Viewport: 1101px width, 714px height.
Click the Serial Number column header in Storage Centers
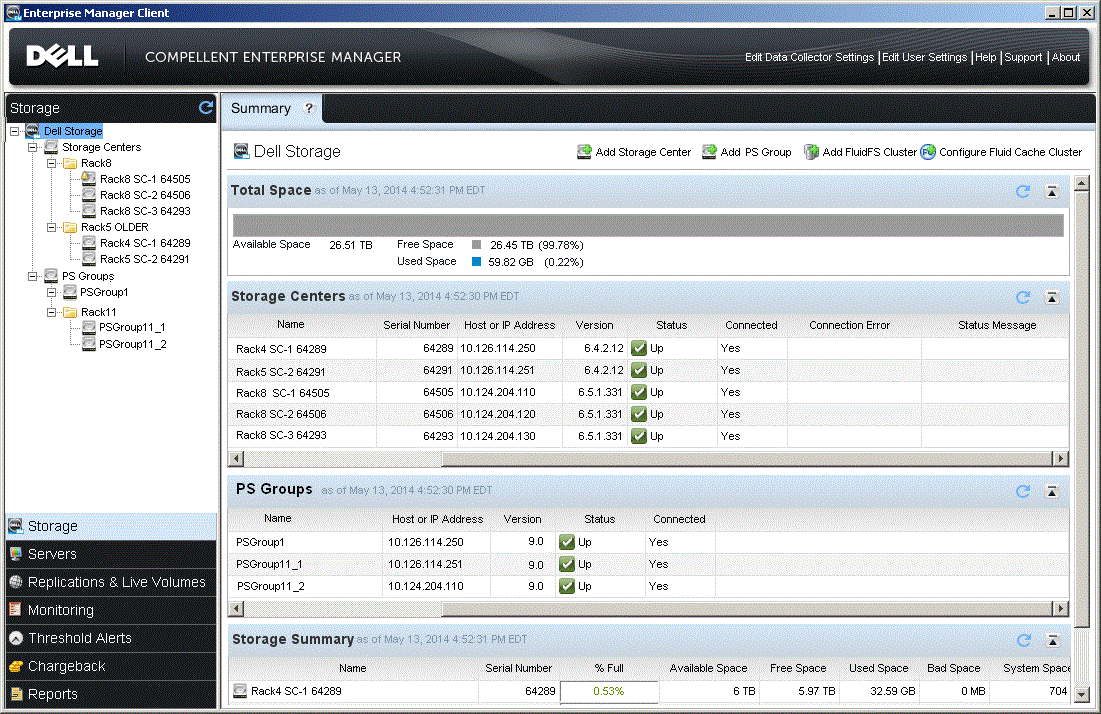point(416,325)
